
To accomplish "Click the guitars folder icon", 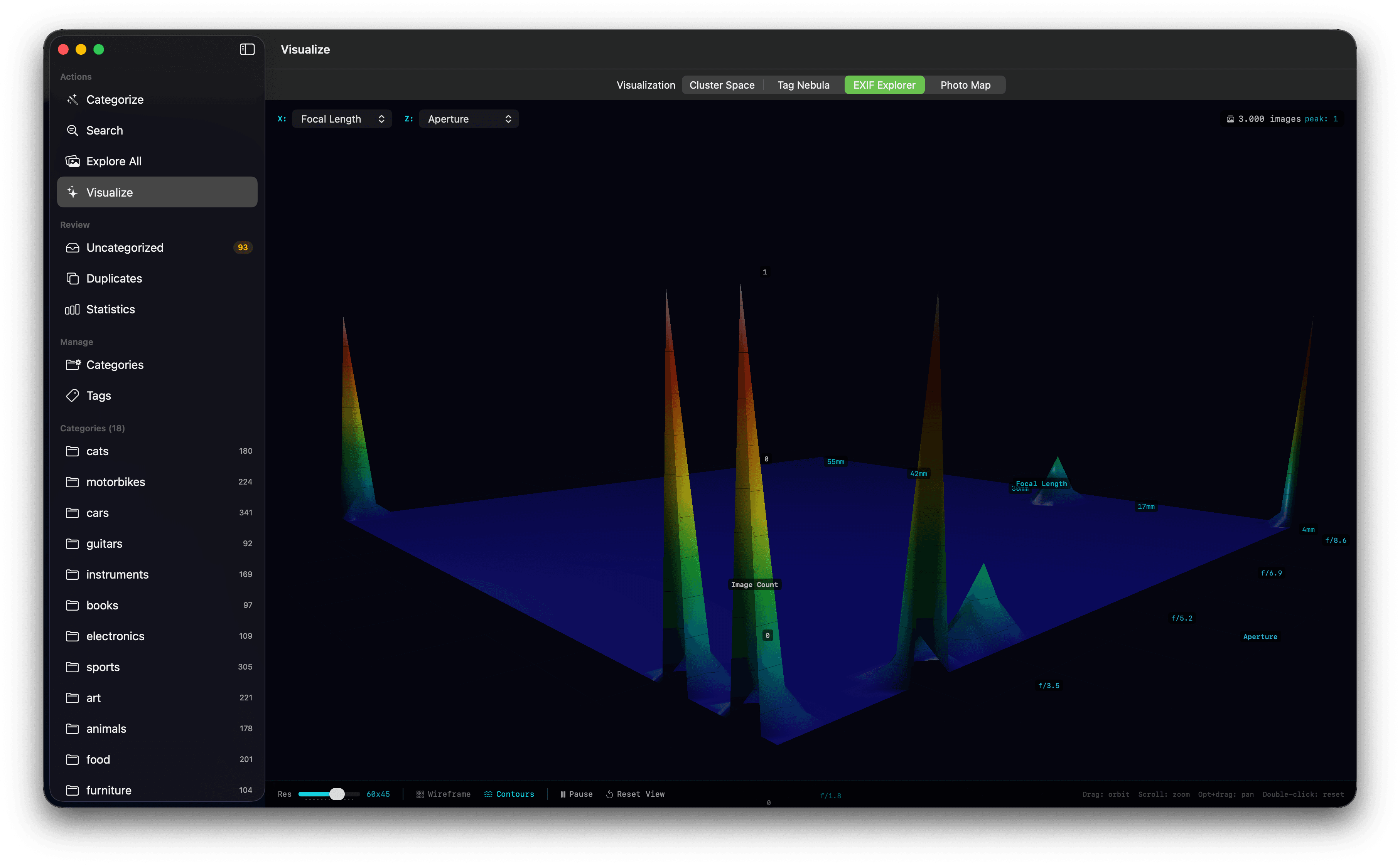I will (x=72, y=544).
